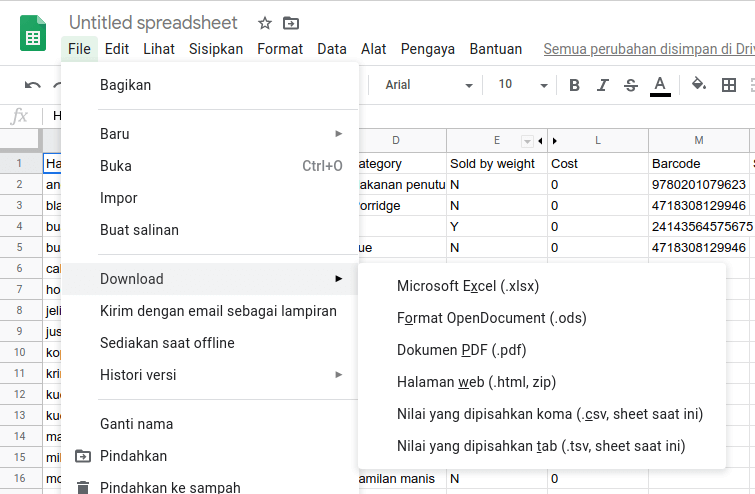This screenshot has width=755, height=494.
Task: Open column E filter dropdown
Action: click(527, 141)
